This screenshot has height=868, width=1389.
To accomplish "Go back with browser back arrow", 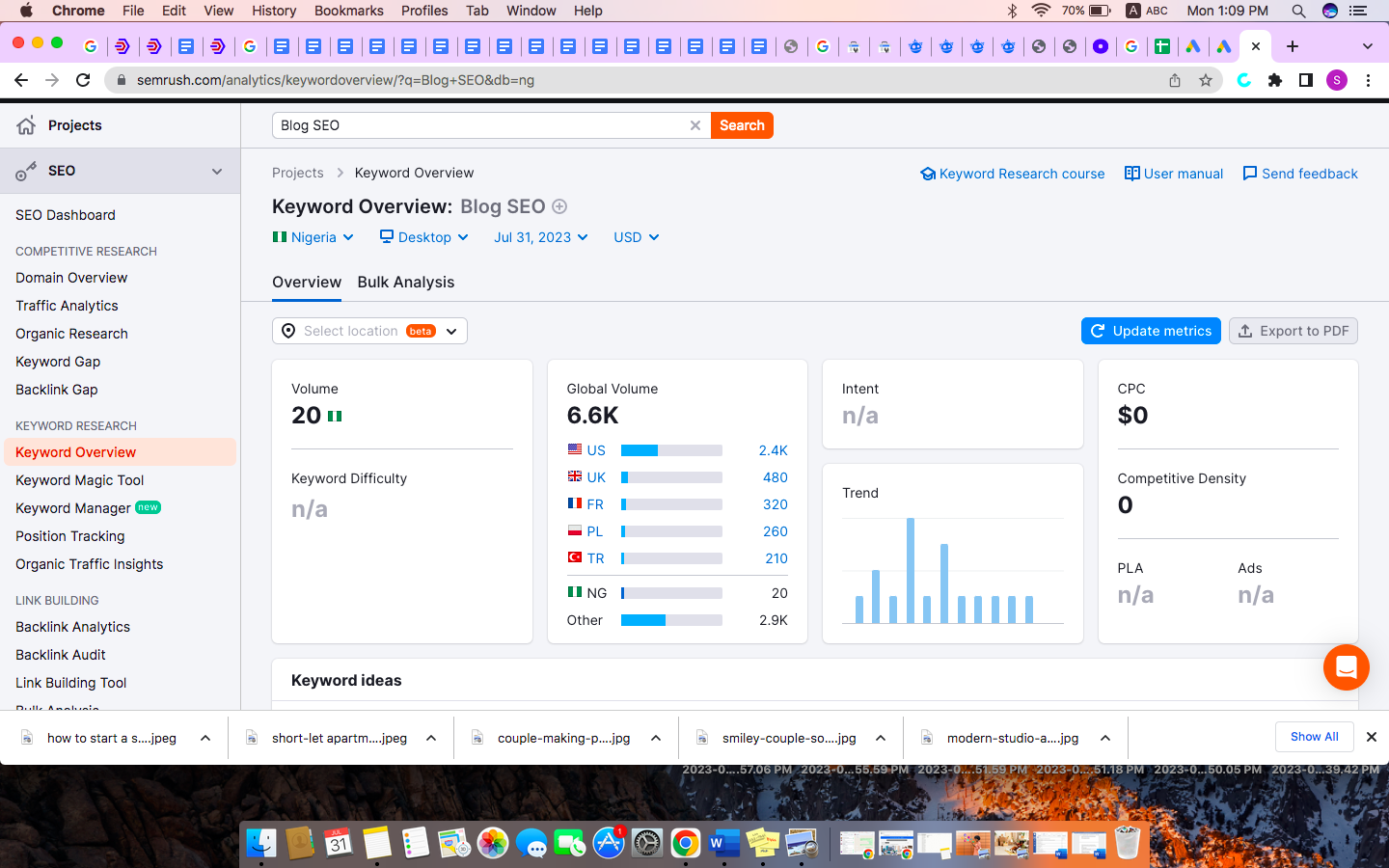I will click(x=21, y=80).
